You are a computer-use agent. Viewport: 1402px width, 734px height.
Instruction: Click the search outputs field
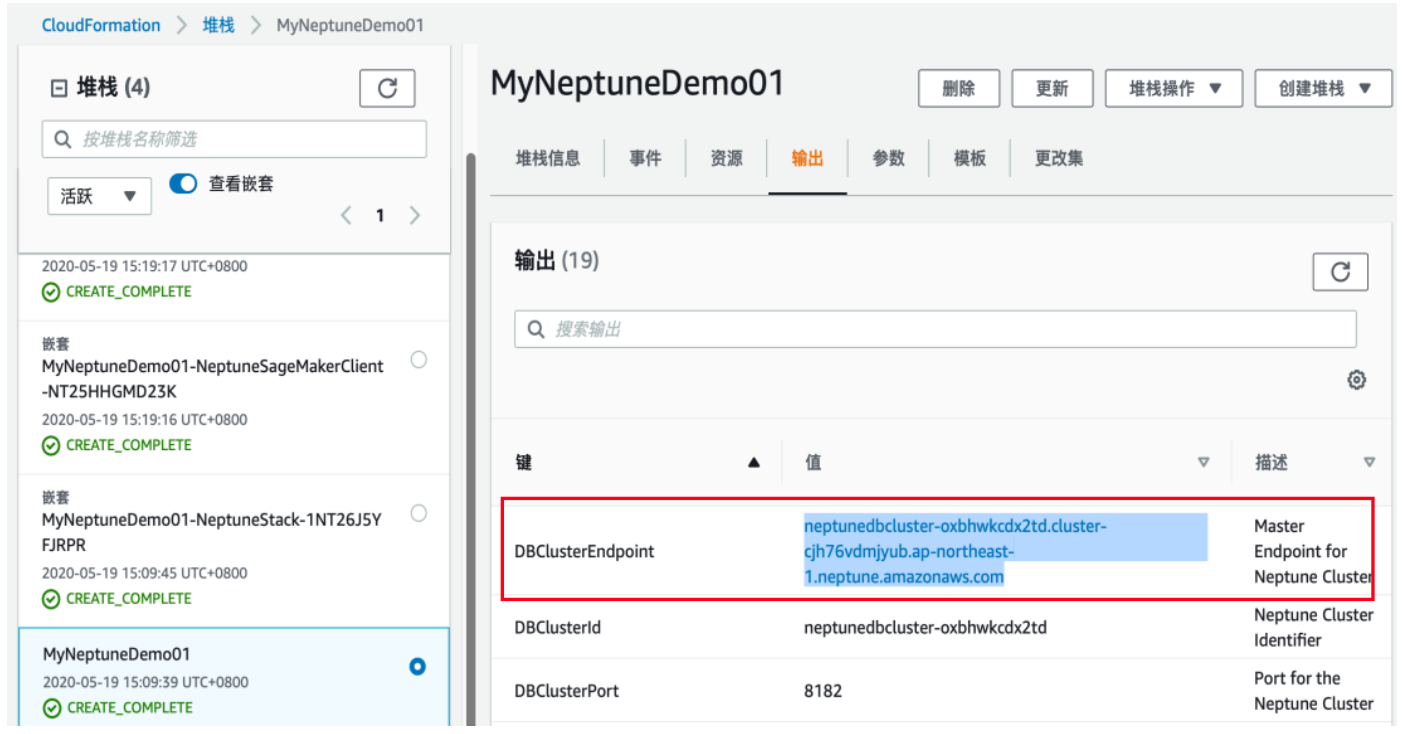point(935,329)
